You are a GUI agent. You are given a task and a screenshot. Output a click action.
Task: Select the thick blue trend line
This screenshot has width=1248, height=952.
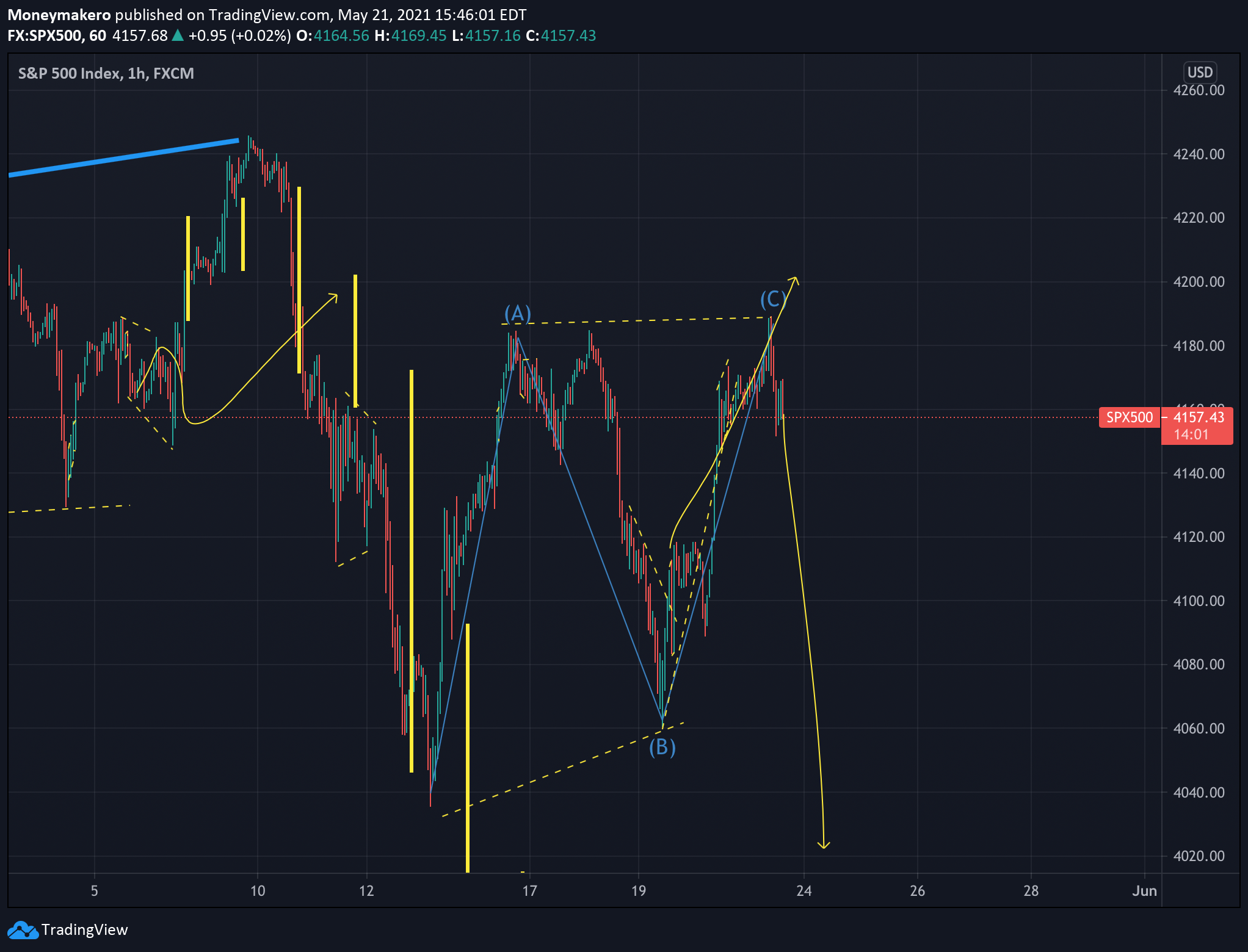pyautogui.click(x=123, y=157)
